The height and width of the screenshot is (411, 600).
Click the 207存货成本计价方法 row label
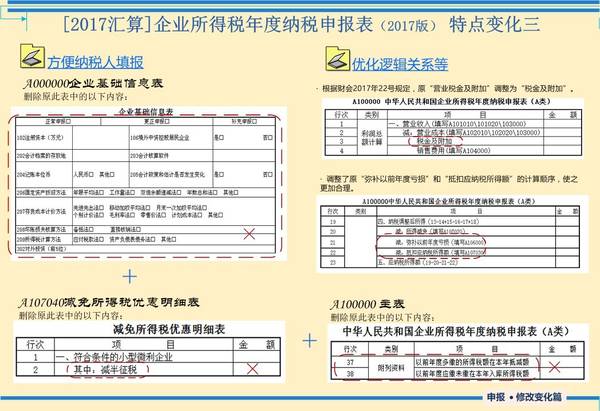coord(41,211)
